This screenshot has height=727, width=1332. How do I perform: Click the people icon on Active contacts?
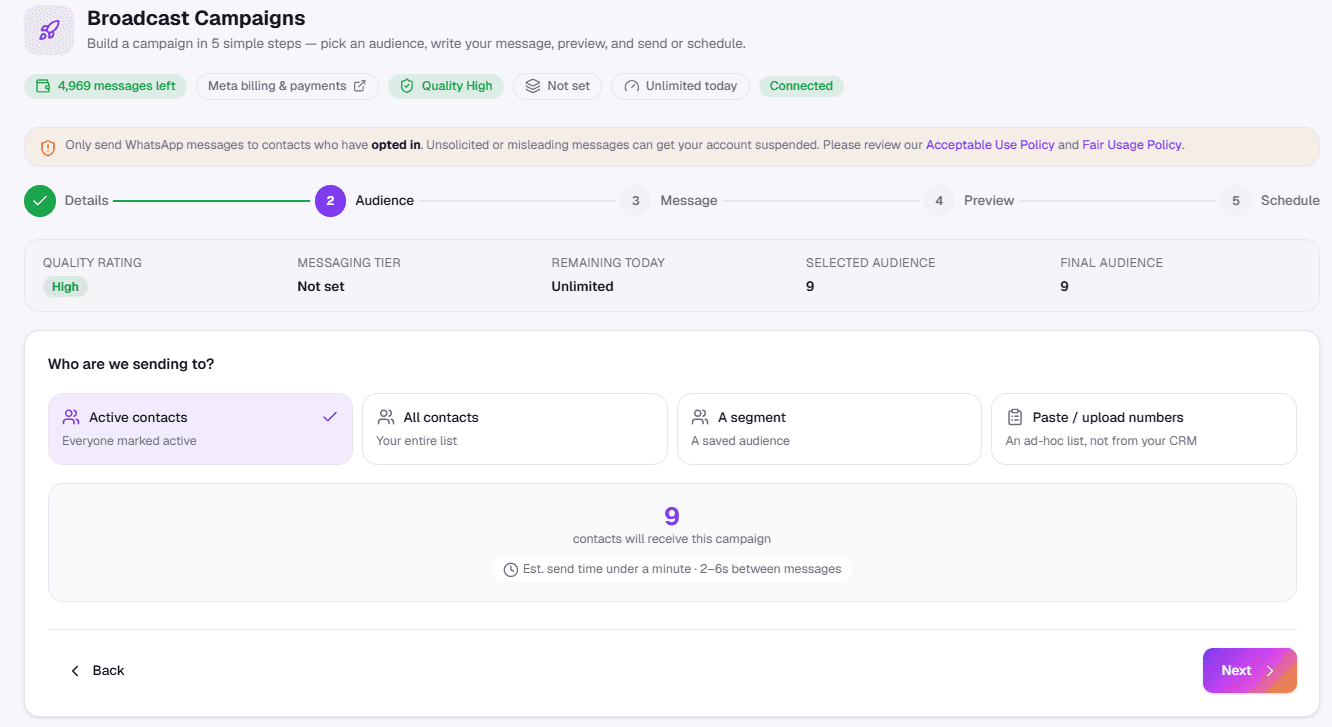pyautogui.click(x=71, y=417)
